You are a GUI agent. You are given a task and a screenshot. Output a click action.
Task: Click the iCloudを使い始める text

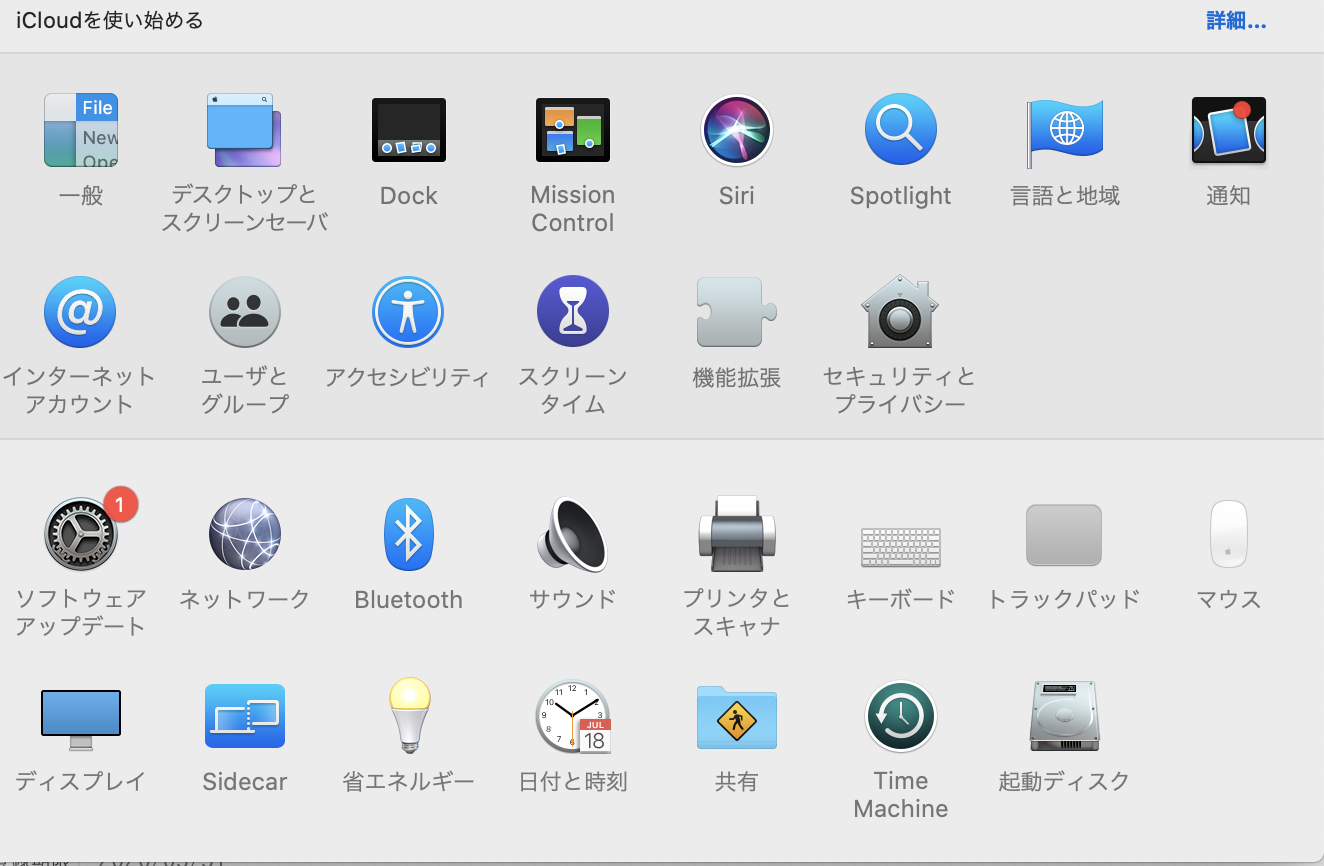coord(110,20)
